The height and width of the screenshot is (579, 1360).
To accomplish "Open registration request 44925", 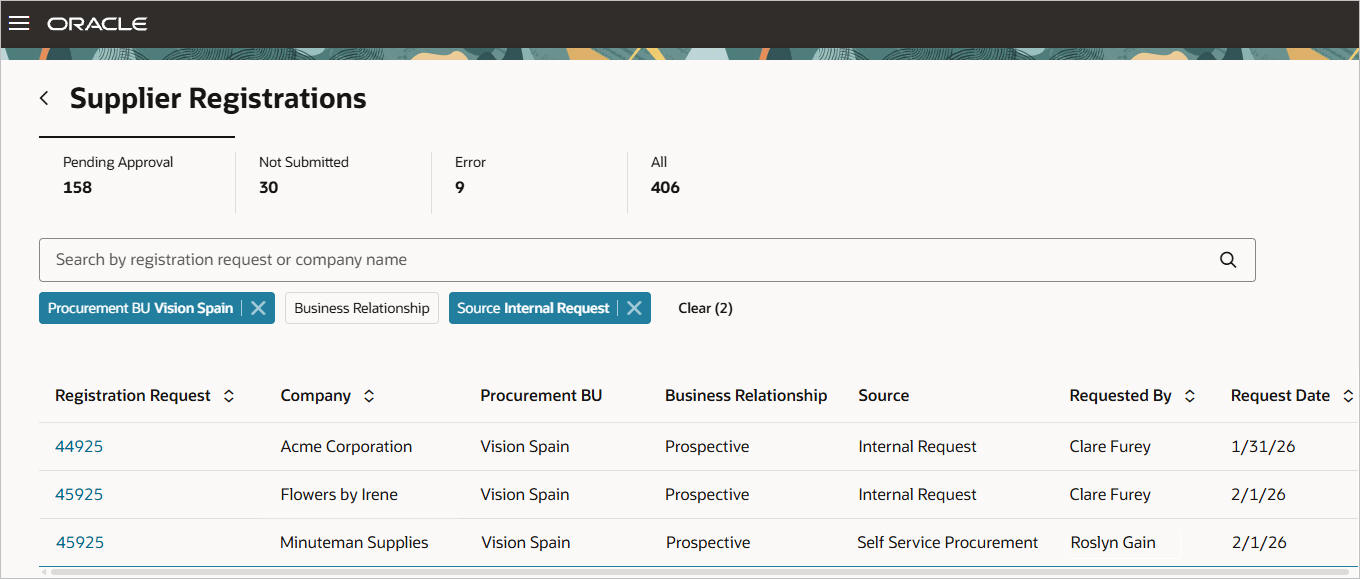I will coord(79,447).
